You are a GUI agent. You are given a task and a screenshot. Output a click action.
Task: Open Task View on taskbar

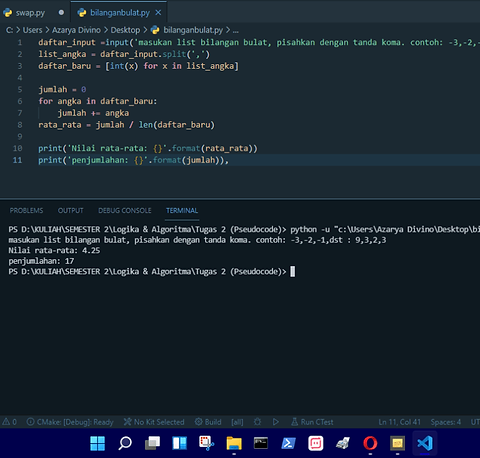point(152,443)
